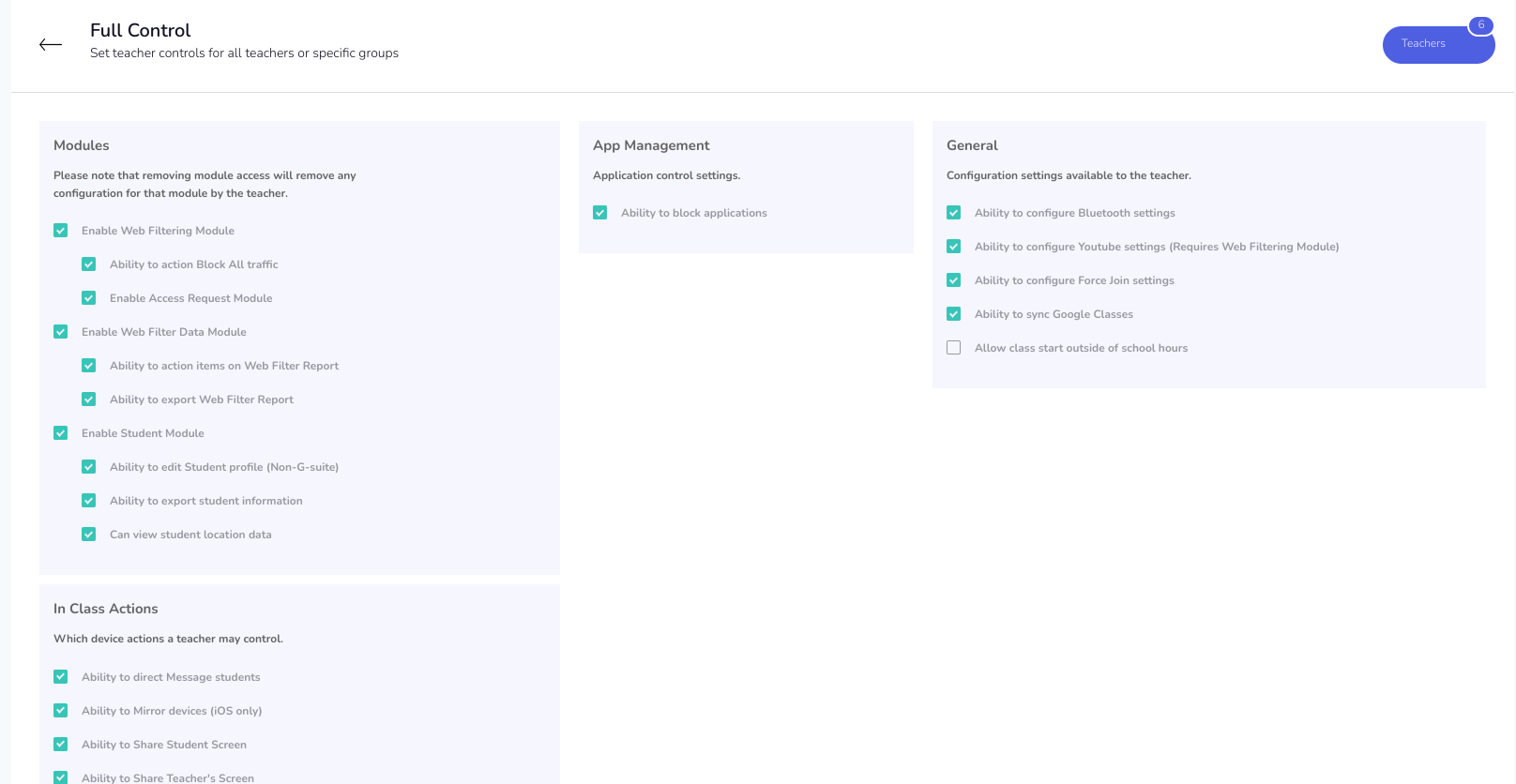Viewport: 1516px width, 784px height.
Task: Disable Ability to sync Google Classes
Action: [954, 314]
